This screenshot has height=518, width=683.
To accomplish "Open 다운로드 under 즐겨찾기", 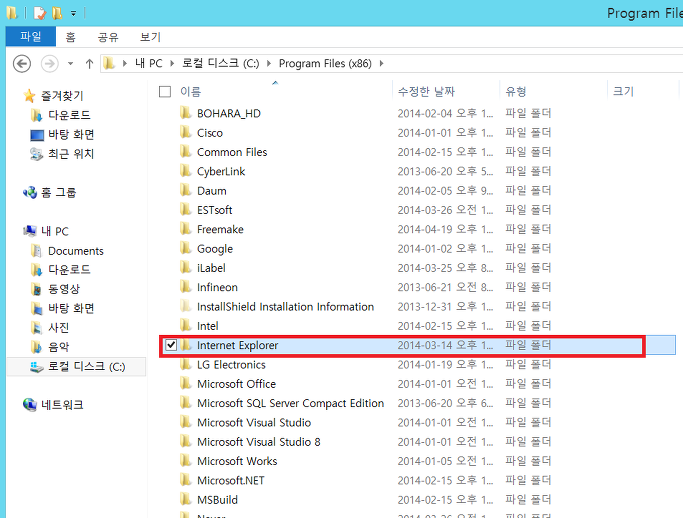I will coord(69,115).
